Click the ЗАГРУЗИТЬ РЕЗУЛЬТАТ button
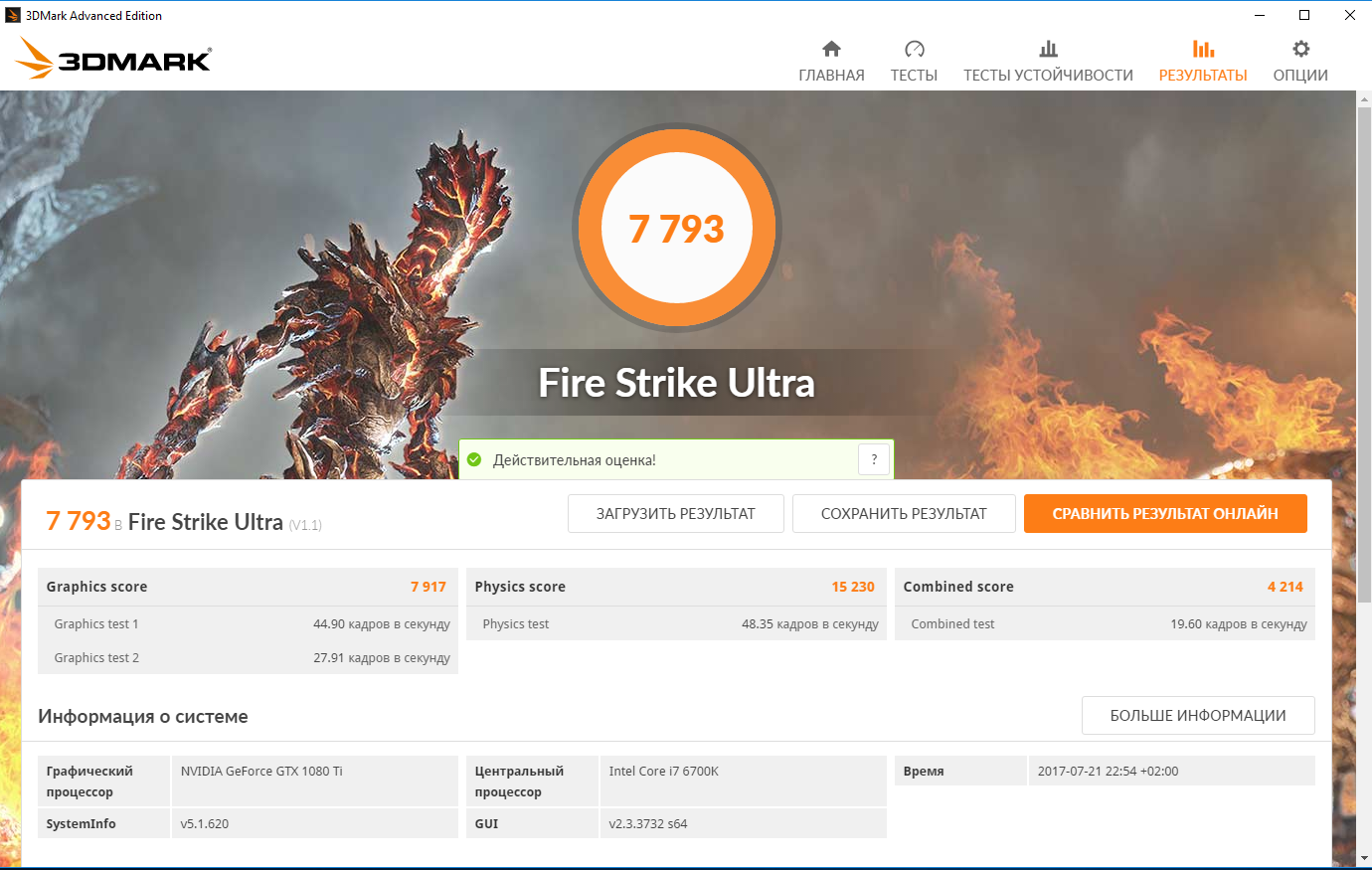This screenshot has height=870, width=1372. [676, 514]
